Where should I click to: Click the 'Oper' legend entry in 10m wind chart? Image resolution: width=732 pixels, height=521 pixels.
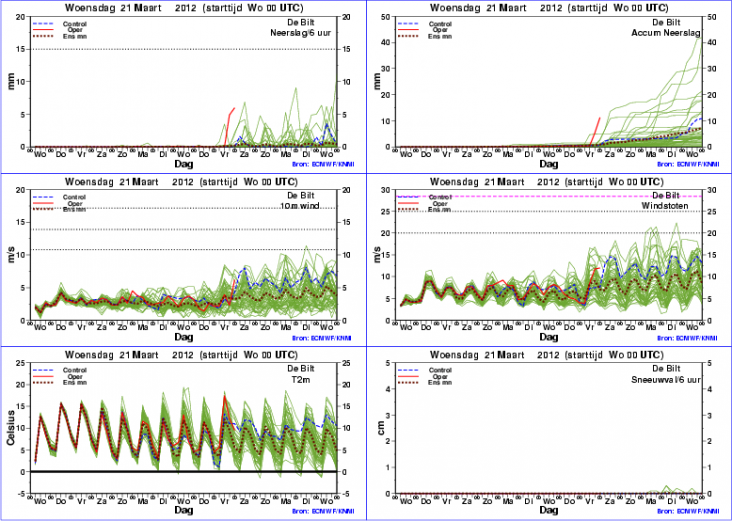[75, 204]
